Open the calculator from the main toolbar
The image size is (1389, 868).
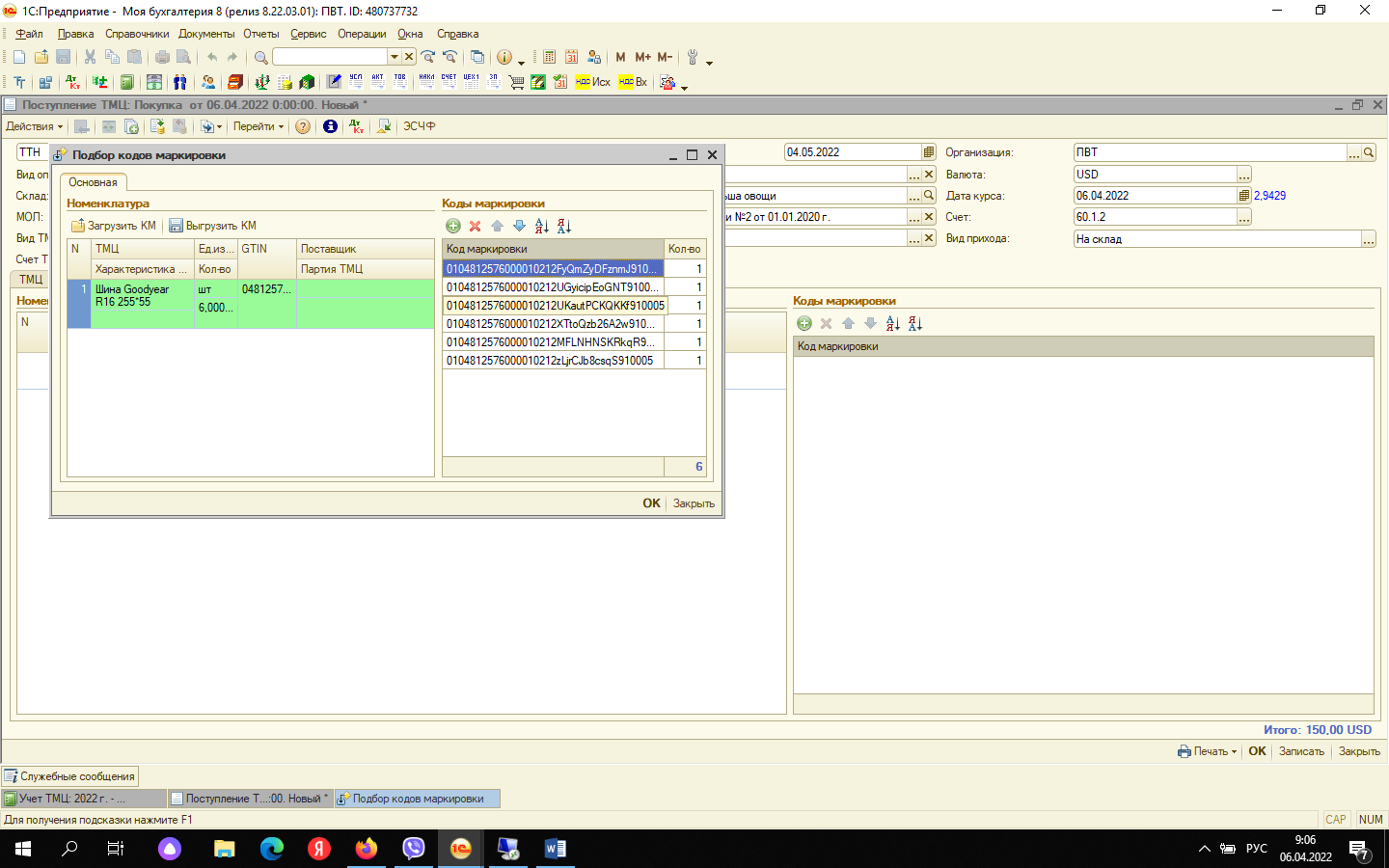[549, 57]
